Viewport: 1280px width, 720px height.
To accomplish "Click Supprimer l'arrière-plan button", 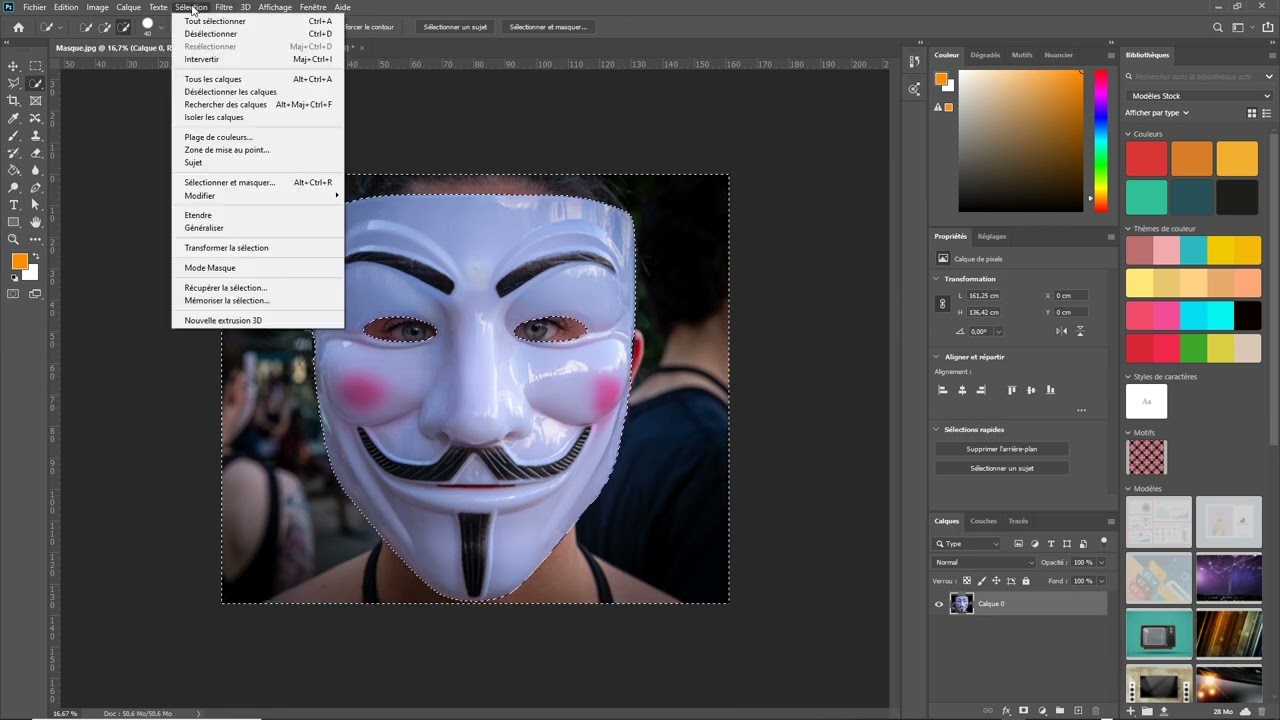I will [x=1002, y=449].
